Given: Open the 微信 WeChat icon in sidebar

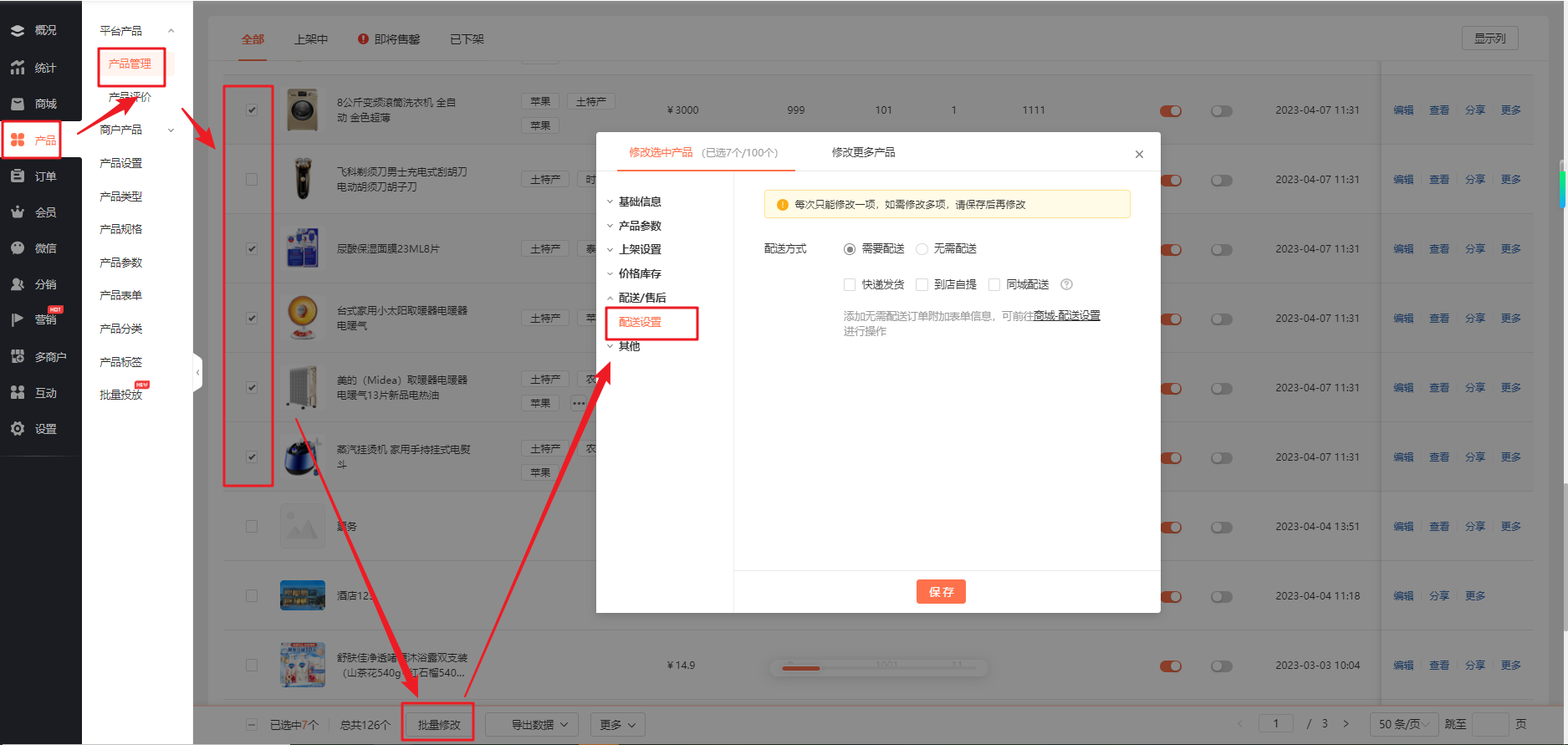Looking at the screenshot, I should [18, 248].
